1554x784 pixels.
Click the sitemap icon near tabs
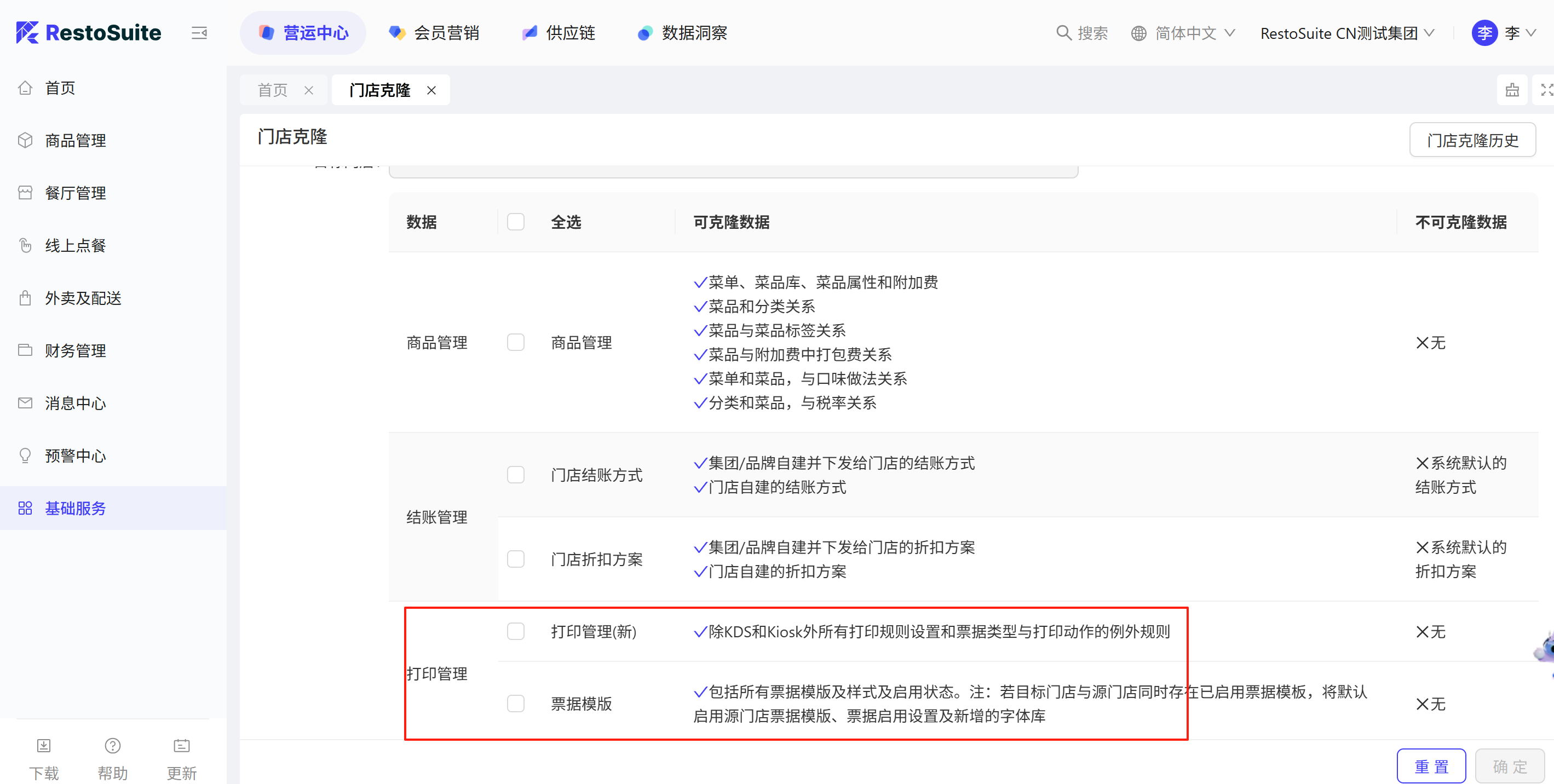coord(1512,90)
